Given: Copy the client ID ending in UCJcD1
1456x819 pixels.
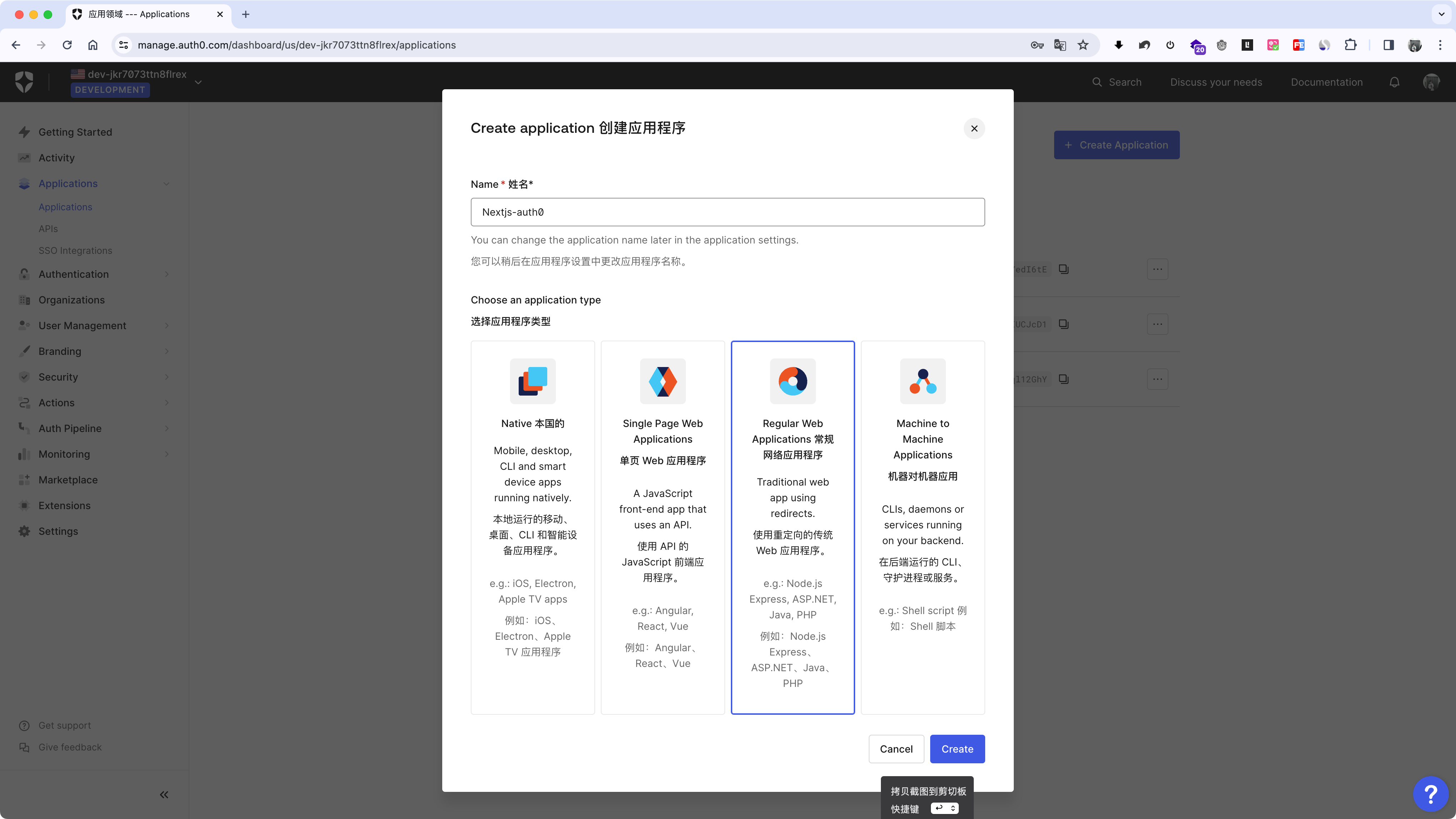Looking at the screenshot, I should pos(1064,324).
